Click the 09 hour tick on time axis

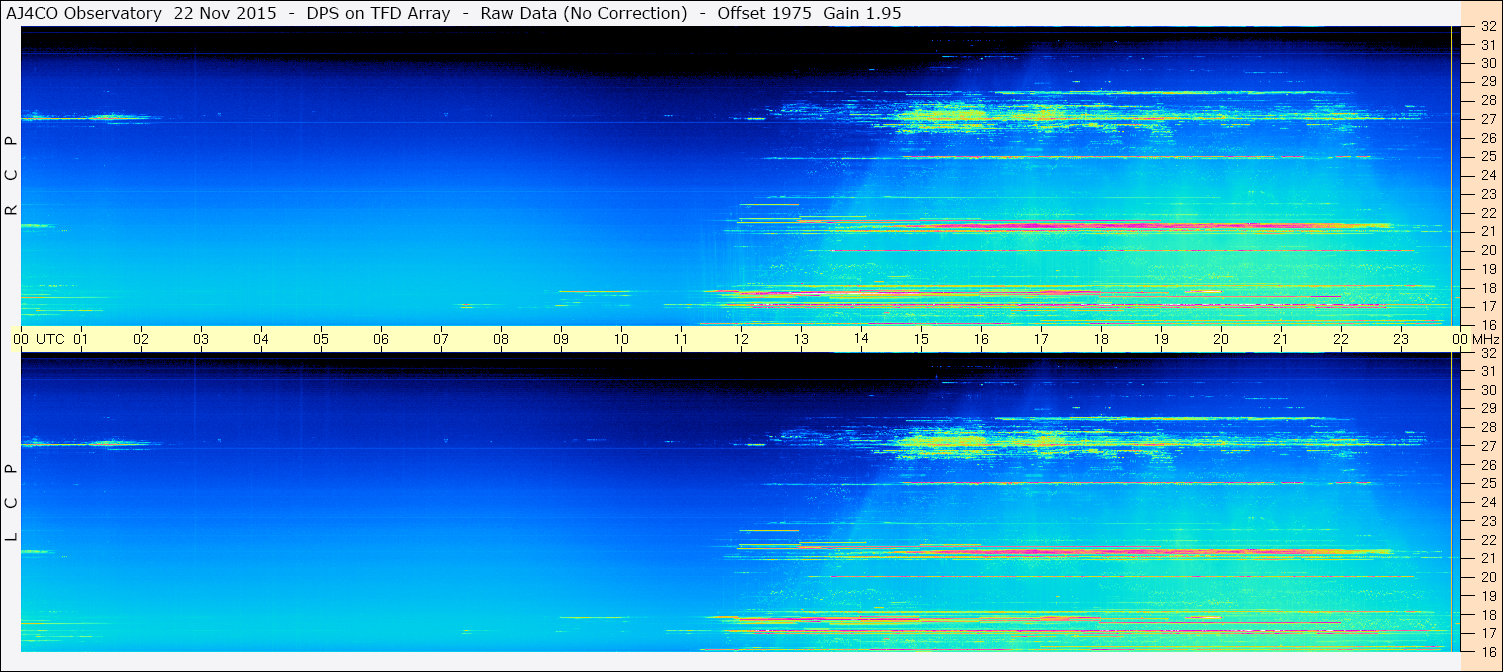click(561, 339)
